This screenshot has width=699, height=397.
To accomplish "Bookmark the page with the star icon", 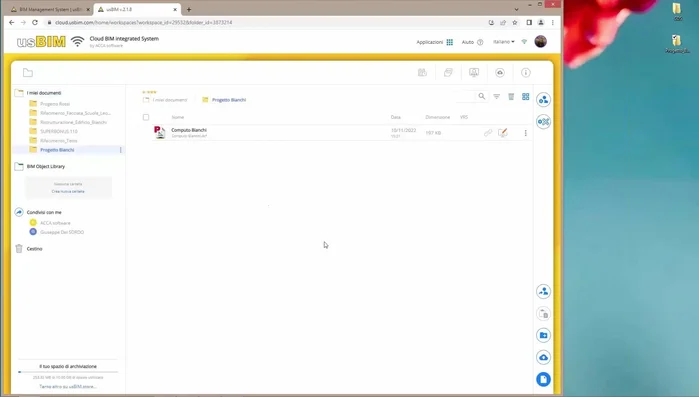I will pos(515,23).
